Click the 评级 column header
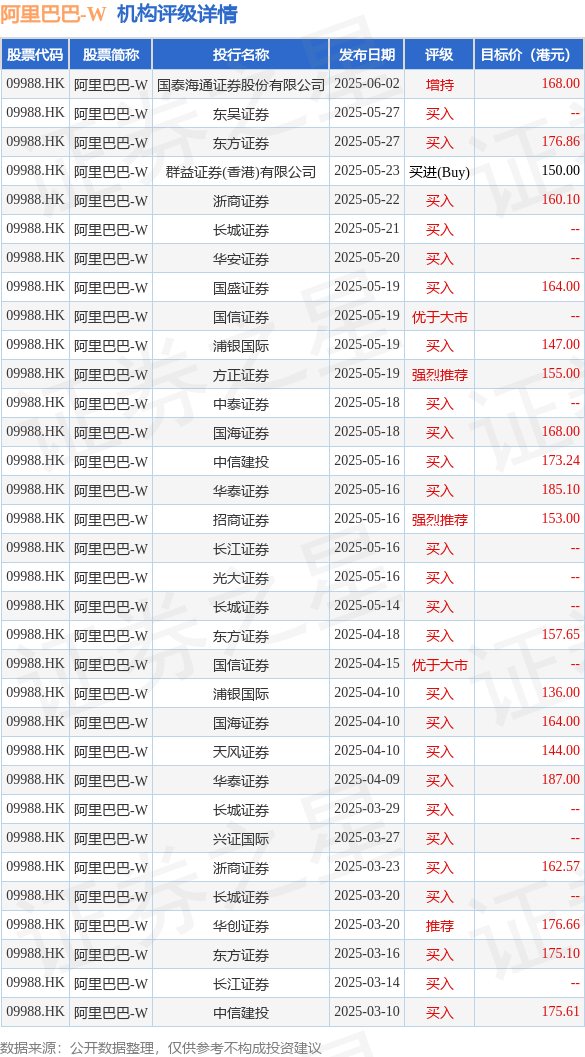The width and height of the screenshot is (585, 1057). coord(439,55)
